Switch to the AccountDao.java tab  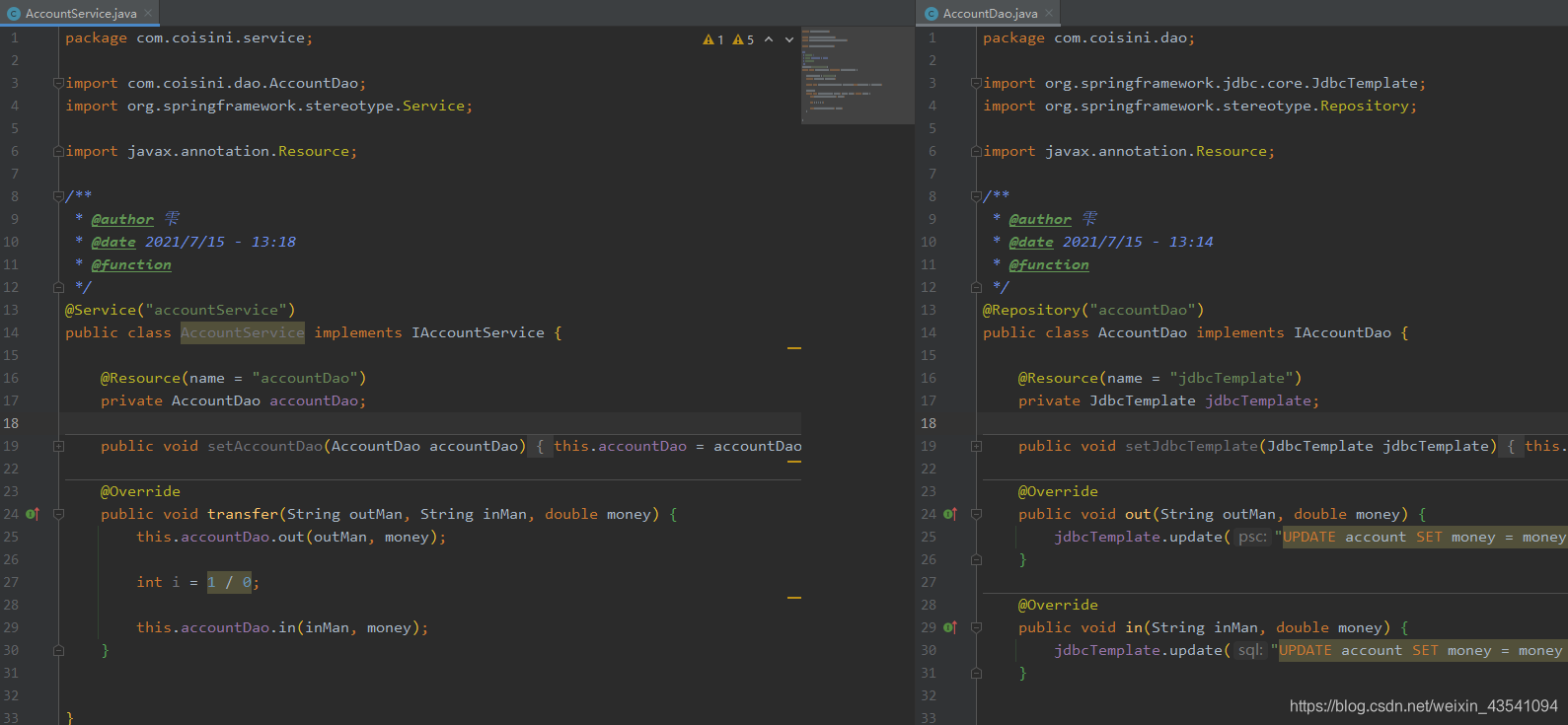click(x=990, y=13)
